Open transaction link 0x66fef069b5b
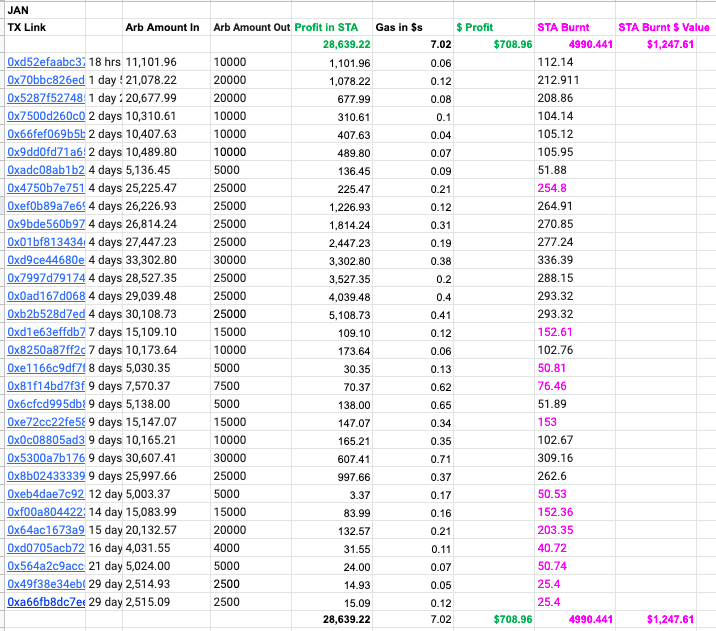The width and height of the screenshot is (716, 631). (46, 134)
